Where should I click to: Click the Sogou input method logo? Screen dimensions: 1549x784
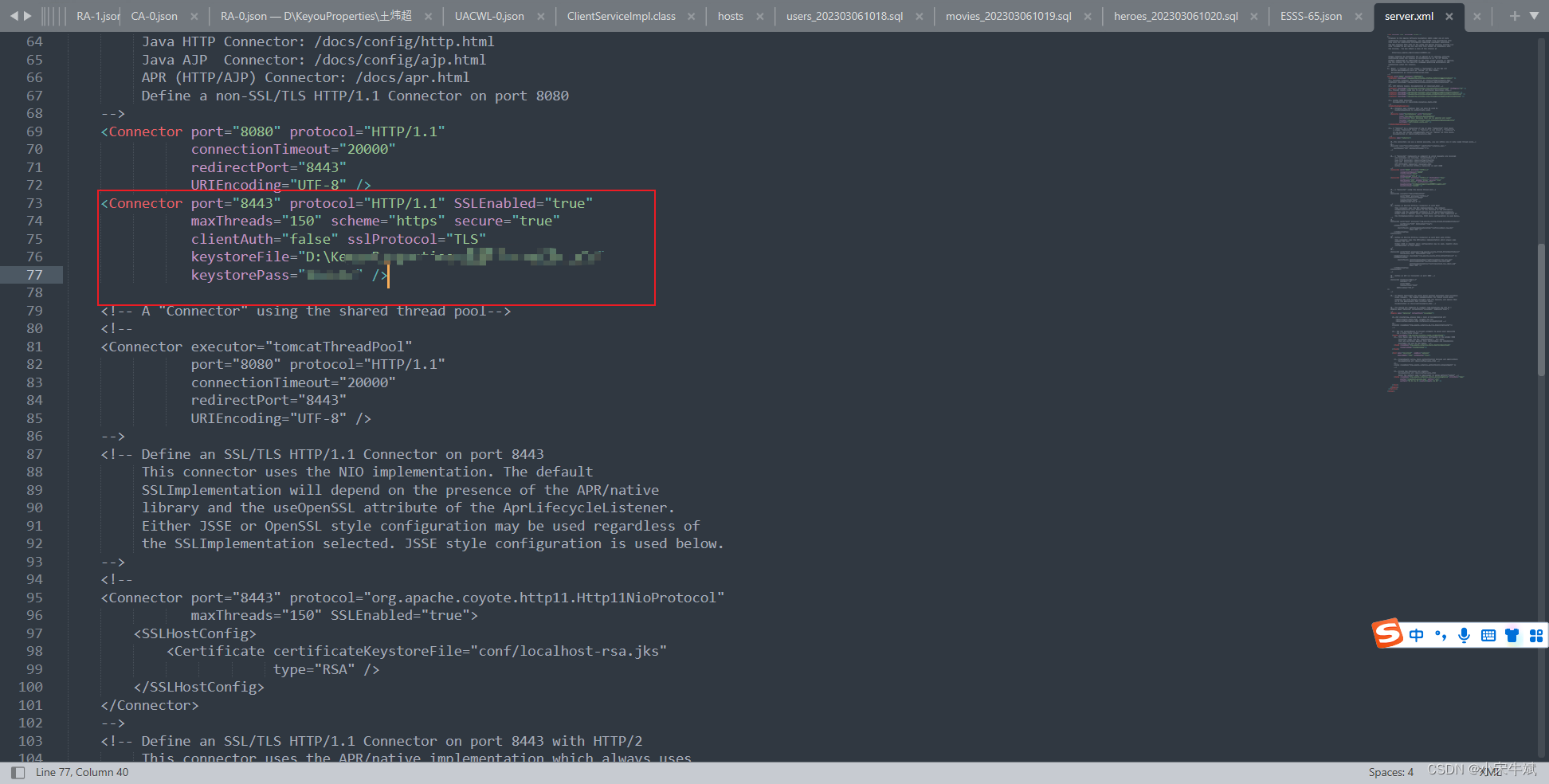[1387, 634]
